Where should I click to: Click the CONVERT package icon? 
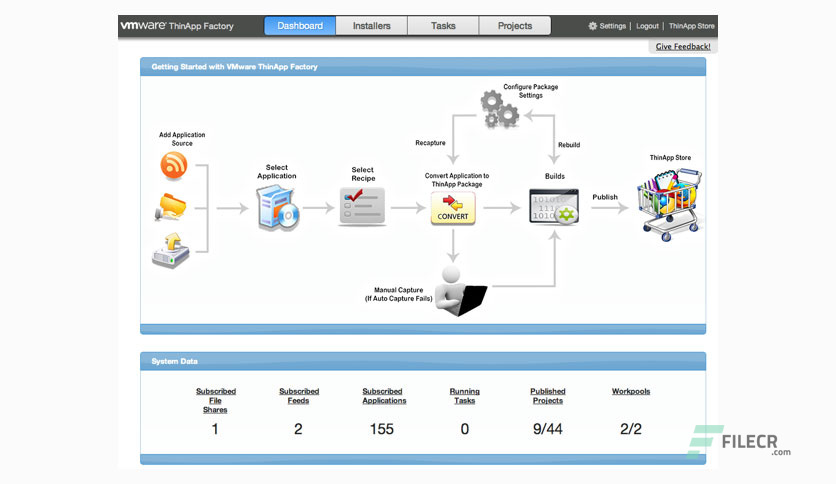[x=453, y=208]
